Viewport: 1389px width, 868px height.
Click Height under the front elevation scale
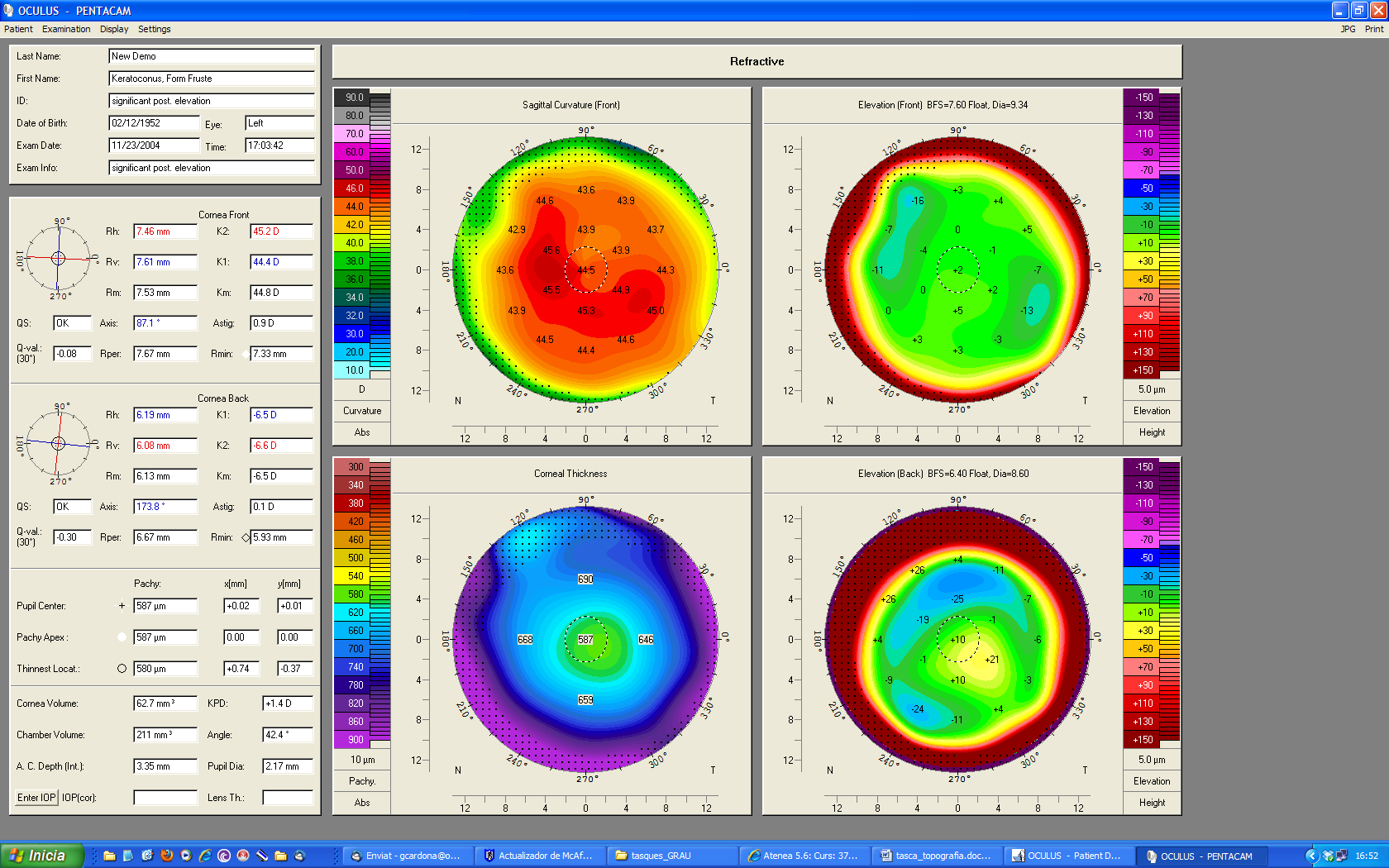pos(1152,432)
